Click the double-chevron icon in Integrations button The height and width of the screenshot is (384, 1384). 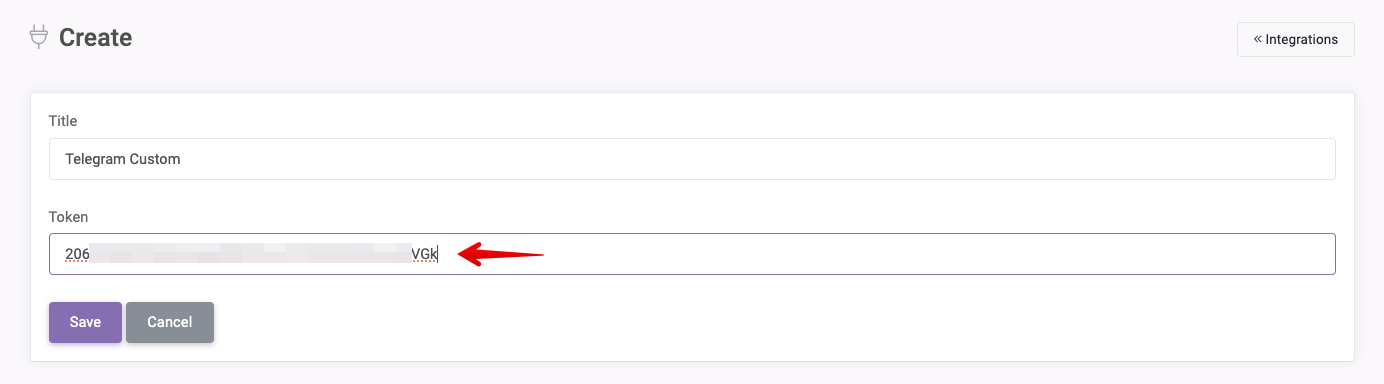[x=1257, y=39]
